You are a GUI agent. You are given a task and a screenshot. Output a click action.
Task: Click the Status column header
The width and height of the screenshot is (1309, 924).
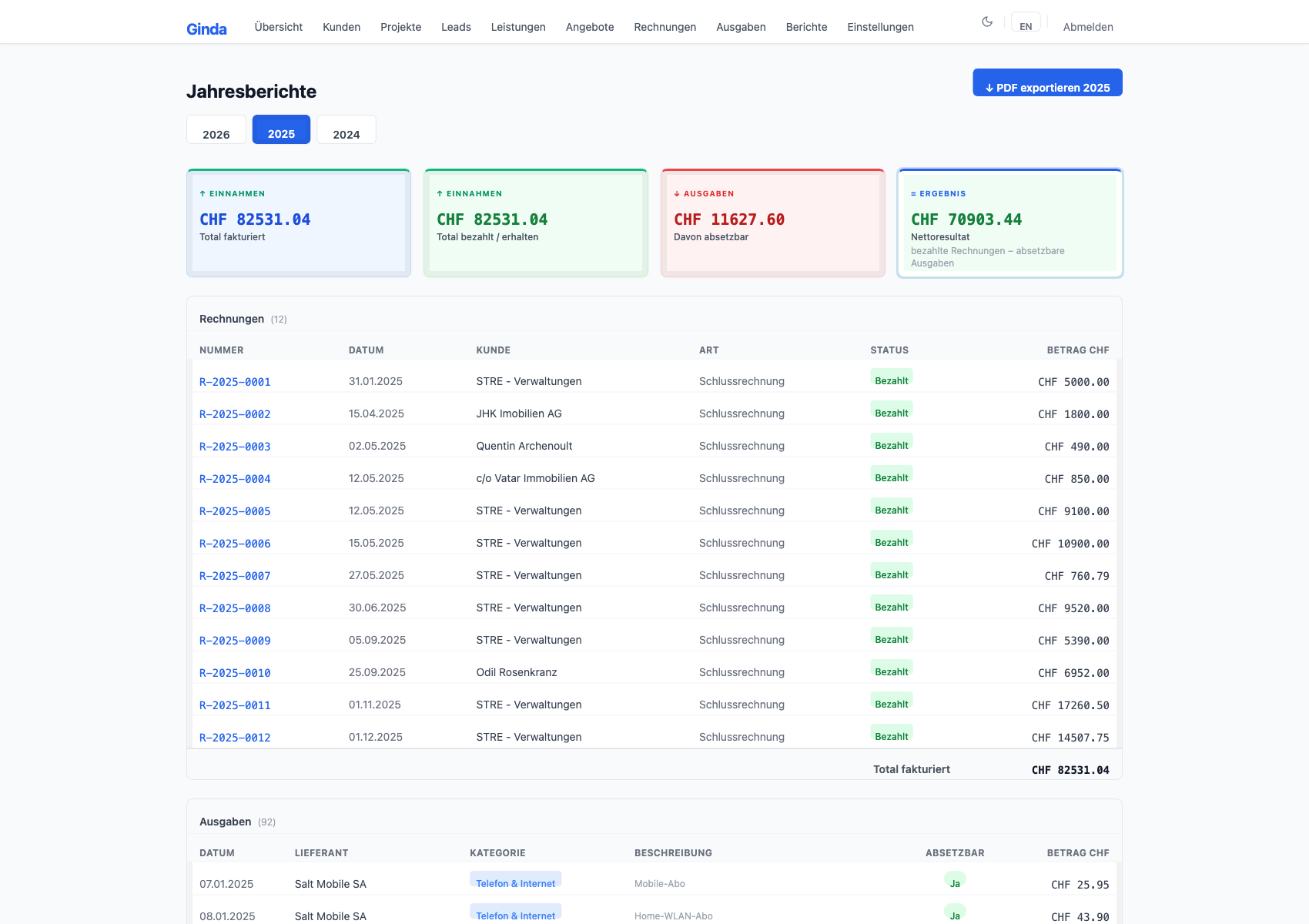(x=889, y=350)
